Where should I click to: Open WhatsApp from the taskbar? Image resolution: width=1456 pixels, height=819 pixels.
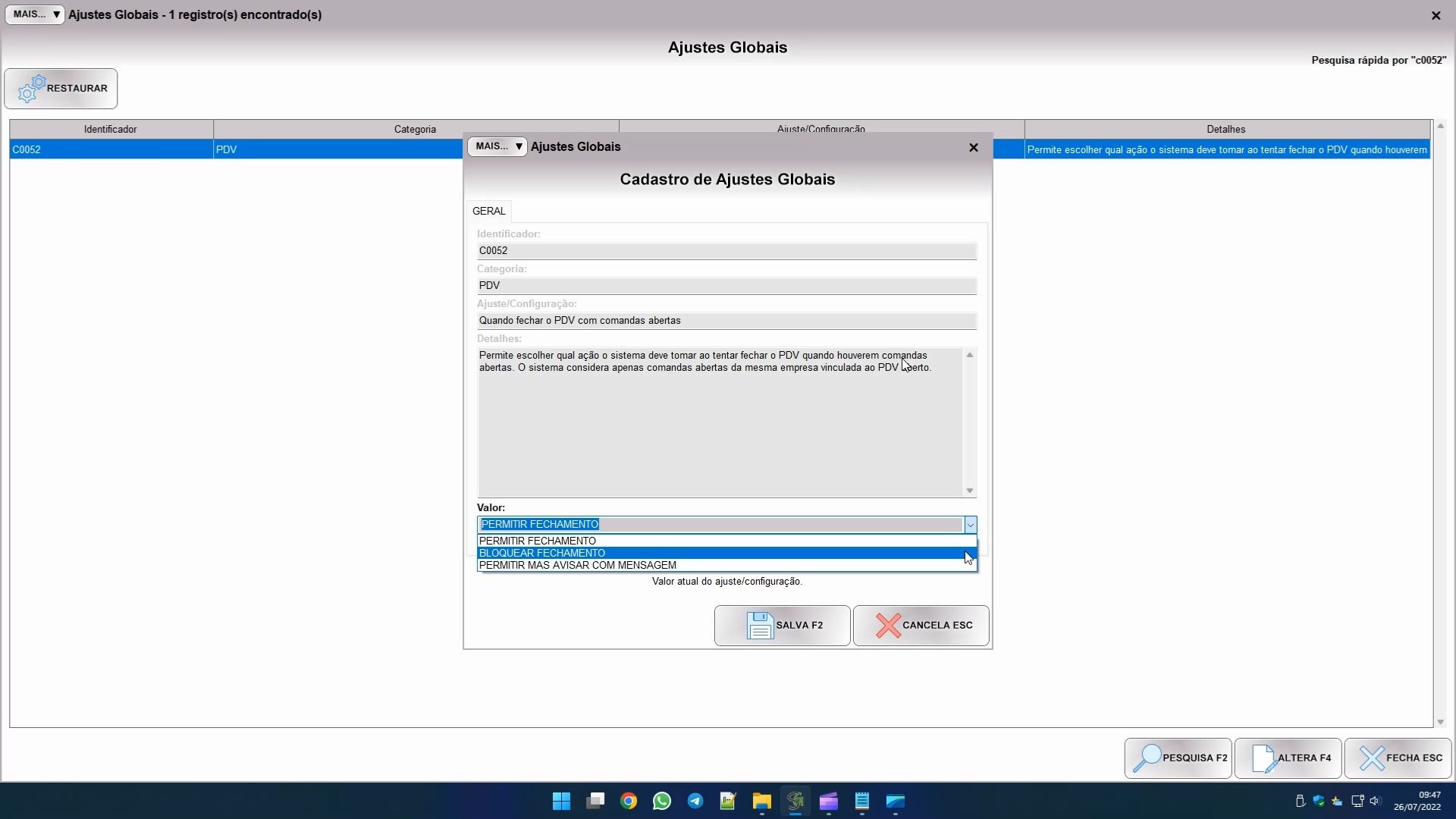(x=662, y=802)
